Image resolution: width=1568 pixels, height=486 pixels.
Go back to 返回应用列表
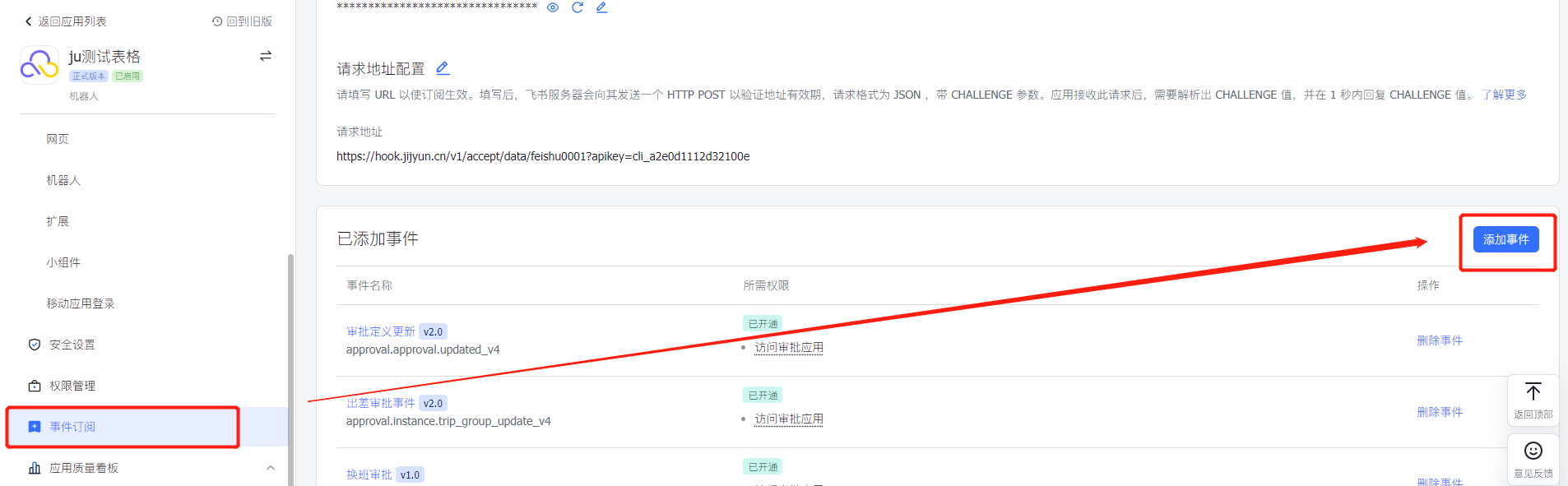[x=66, y=21]
